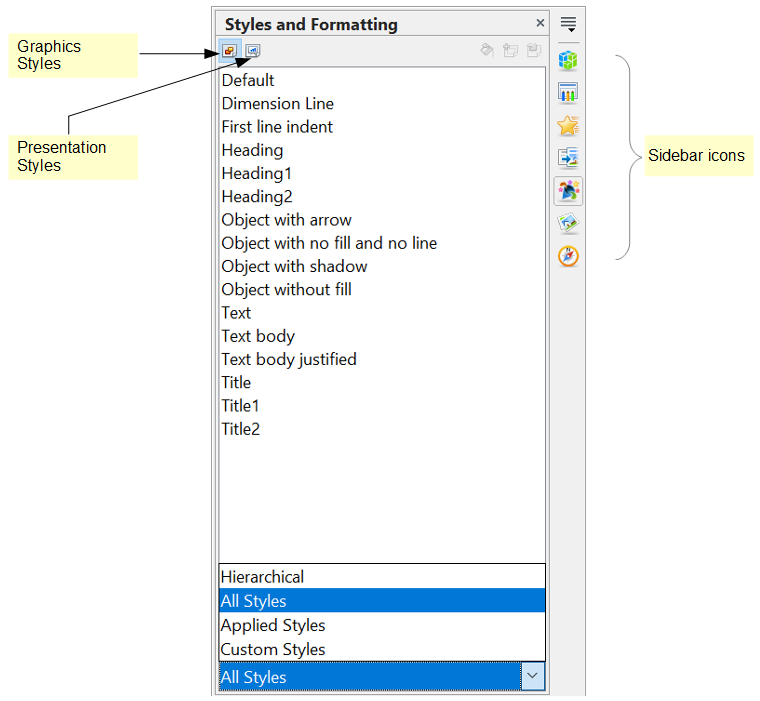This screenshot has height=701, width=760.
Task: Choose All Styles in the filter list
Action: (382, 601)
